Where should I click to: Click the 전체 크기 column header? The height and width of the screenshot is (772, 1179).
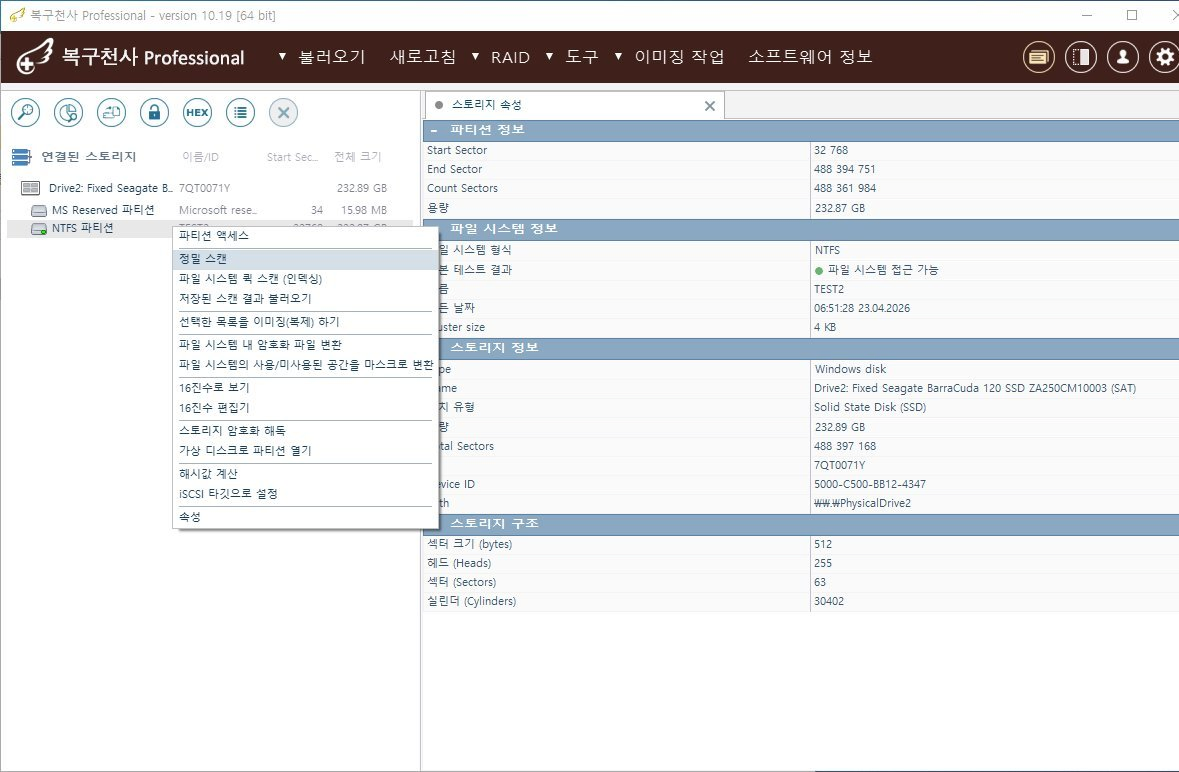click(x=358, y=157)
